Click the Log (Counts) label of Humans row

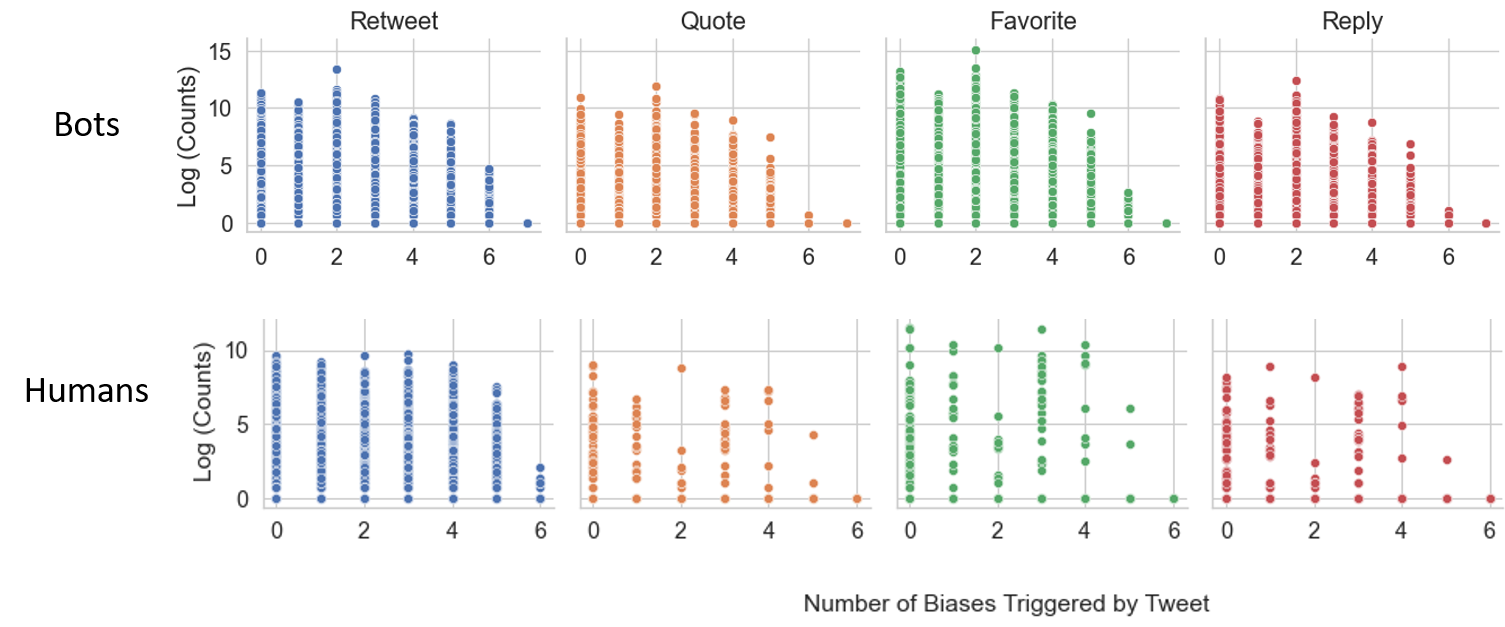click(205, 411)
